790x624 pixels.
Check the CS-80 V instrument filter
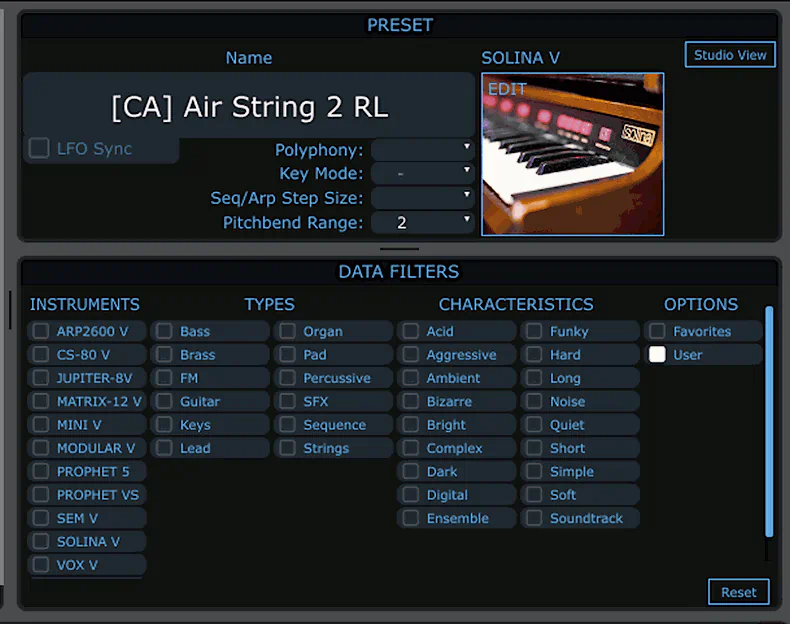tap(41, 355)
